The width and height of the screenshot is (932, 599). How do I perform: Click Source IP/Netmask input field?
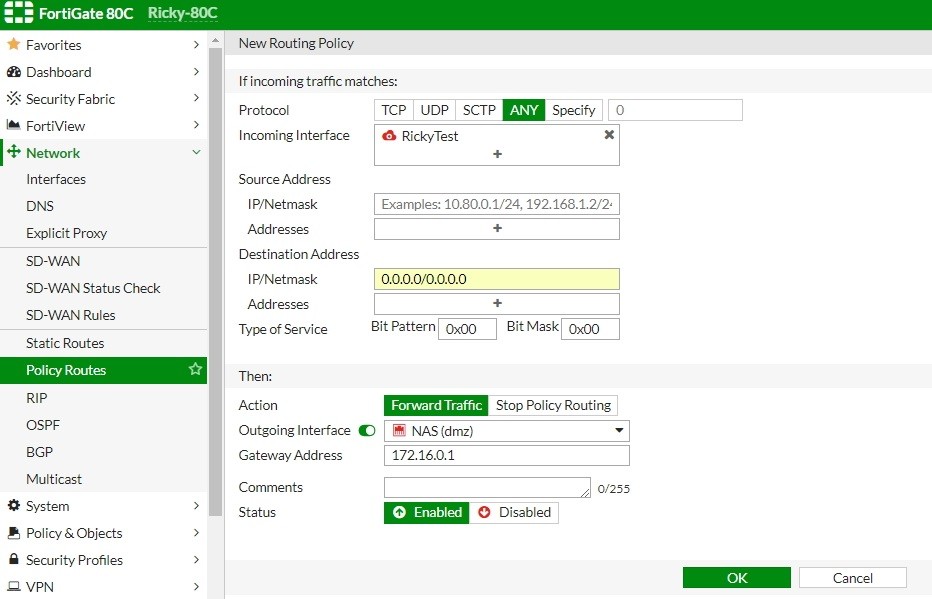coord(497,204)
